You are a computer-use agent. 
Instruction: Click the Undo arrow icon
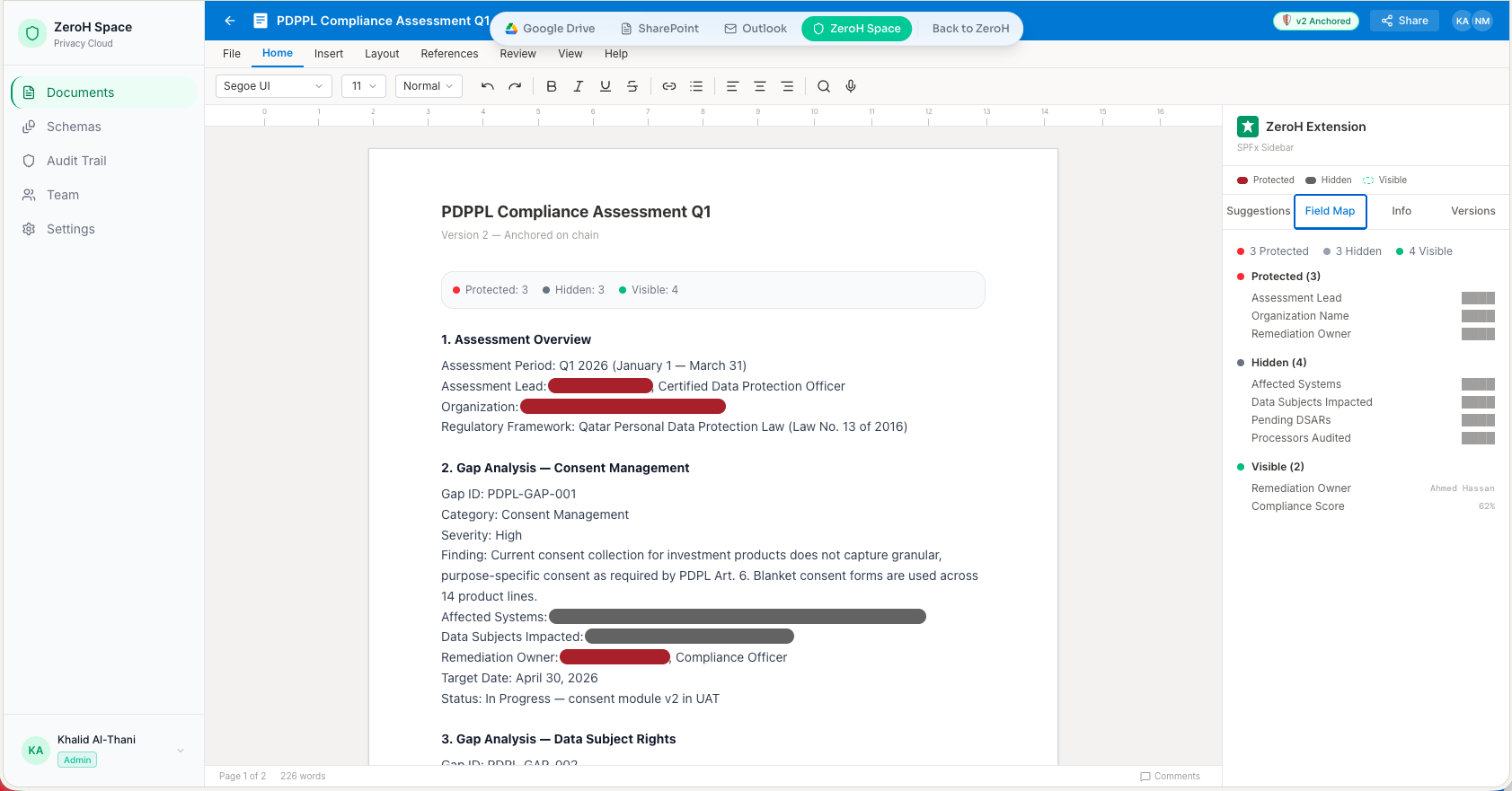(x=488, y=86)
